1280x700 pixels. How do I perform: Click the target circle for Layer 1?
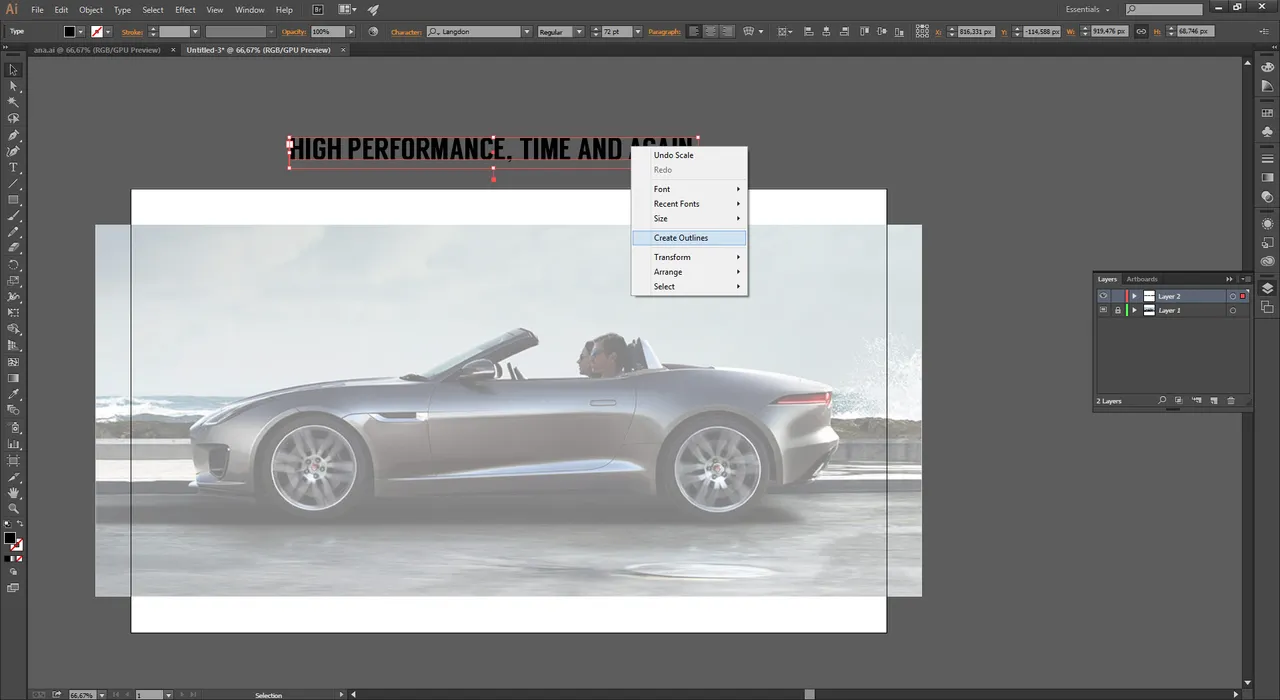(1232, 310)
